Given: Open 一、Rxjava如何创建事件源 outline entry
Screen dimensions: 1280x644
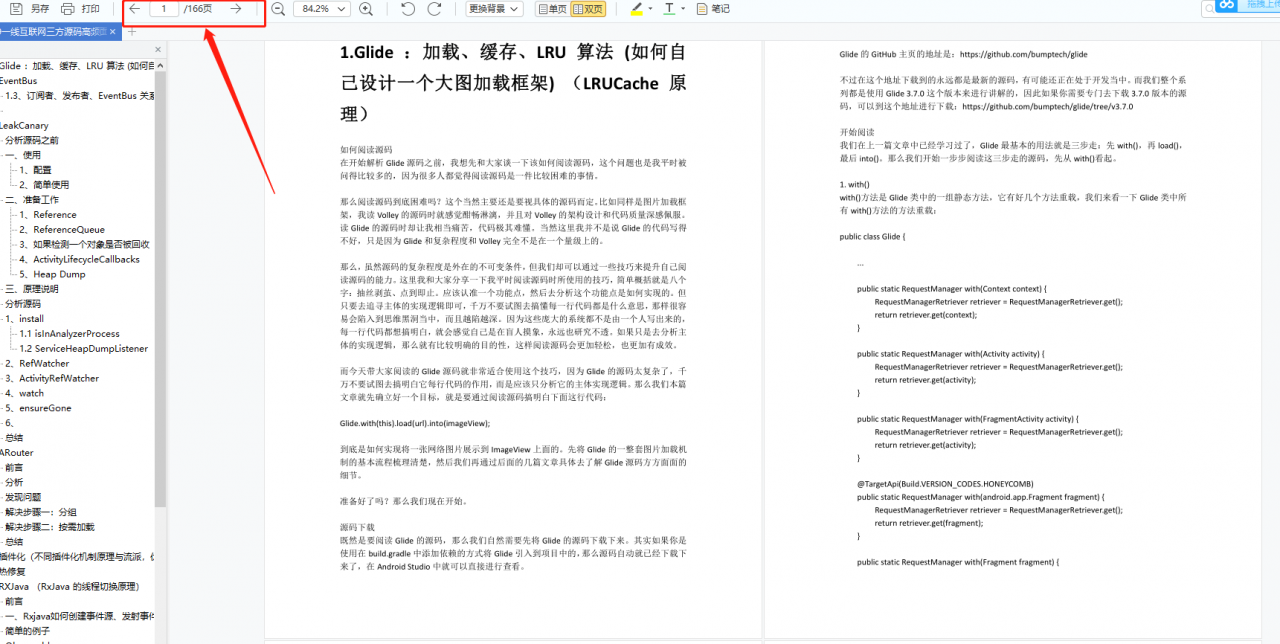Looking at the screenshot, I should 80,616.
